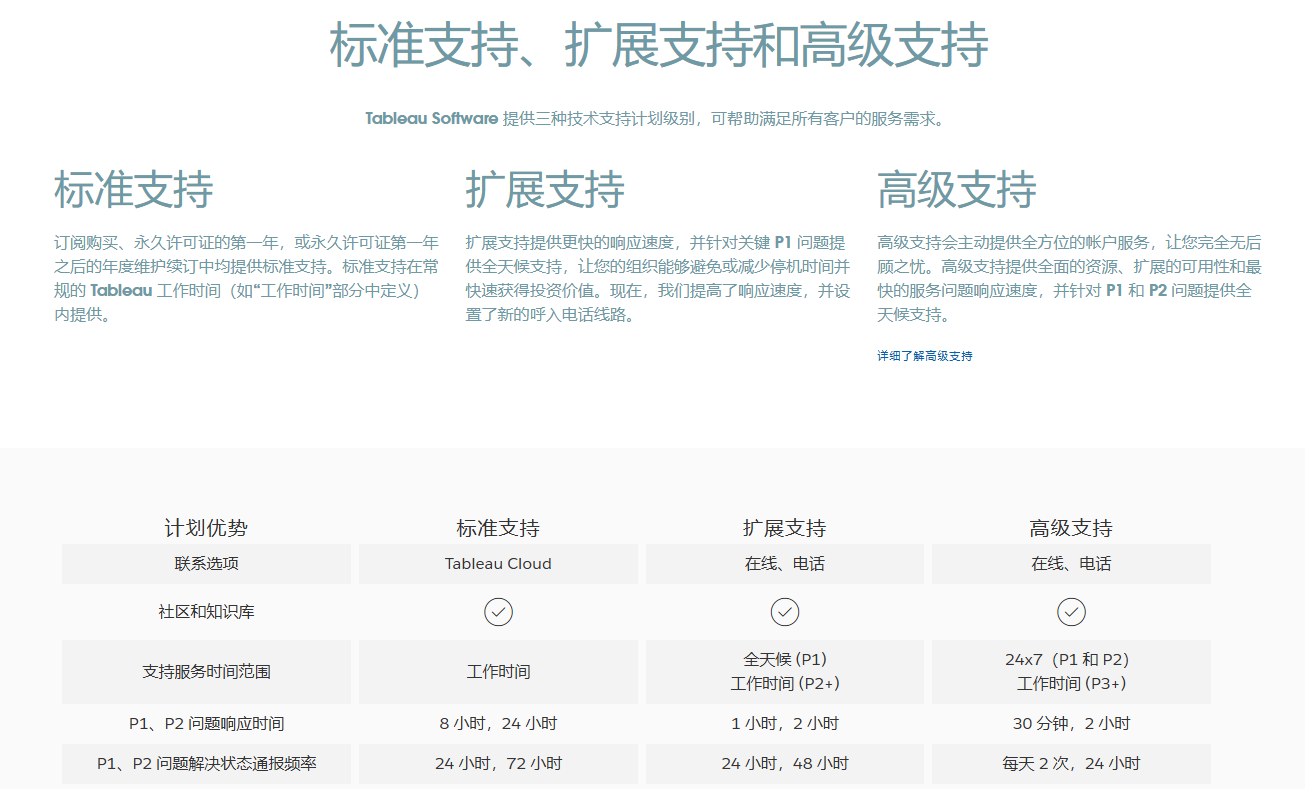Click the Tableau Cloud table cell
Image resolution: width=1305 pixels, height=789 pixels.
point(498,564)
